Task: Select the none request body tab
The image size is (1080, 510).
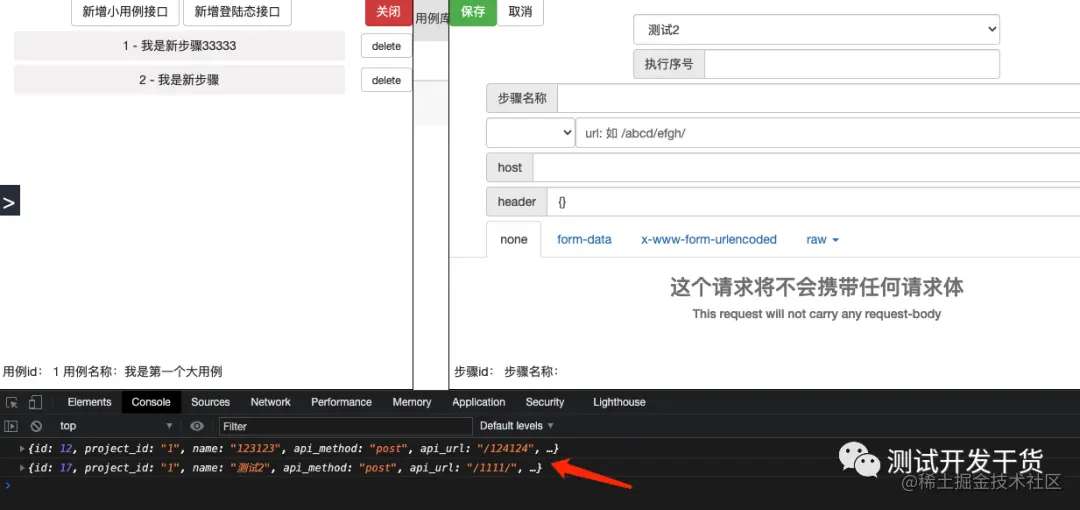Action: (x=513, y=240)
